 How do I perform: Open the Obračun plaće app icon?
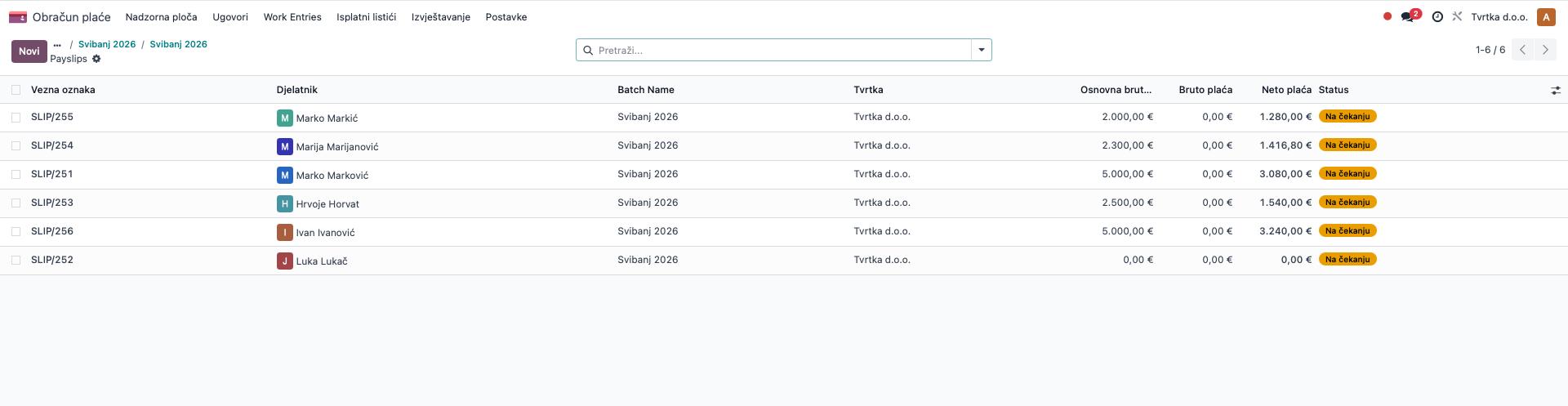18,17
